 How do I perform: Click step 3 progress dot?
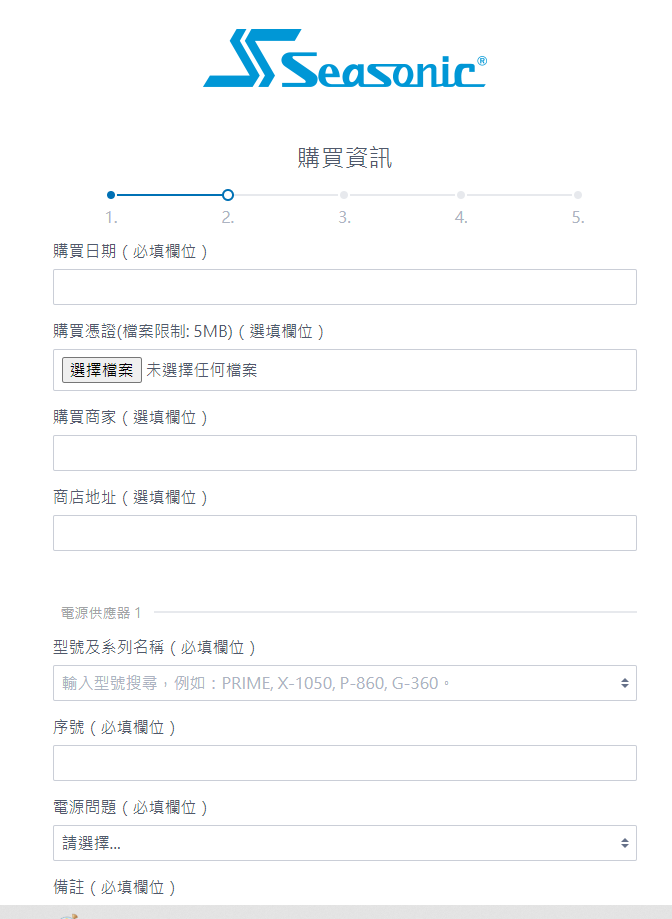coord(344,195)
